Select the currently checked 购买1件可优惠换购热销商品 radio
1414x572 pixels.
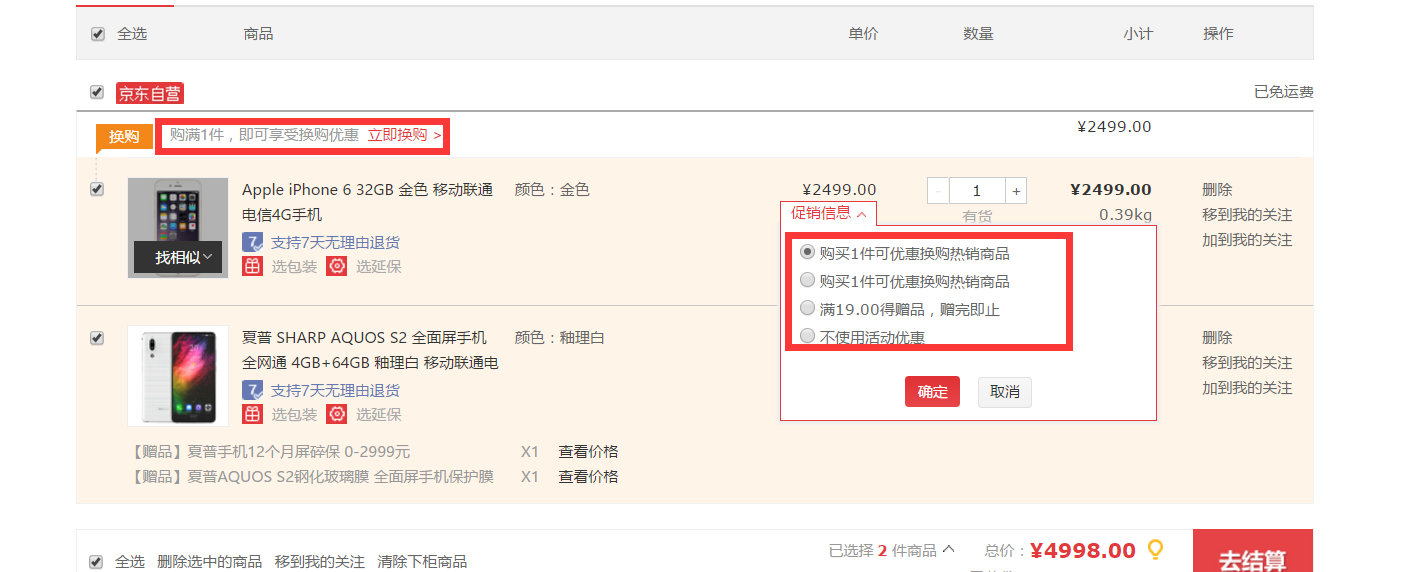pyautogui.click(x=807, y=252)
